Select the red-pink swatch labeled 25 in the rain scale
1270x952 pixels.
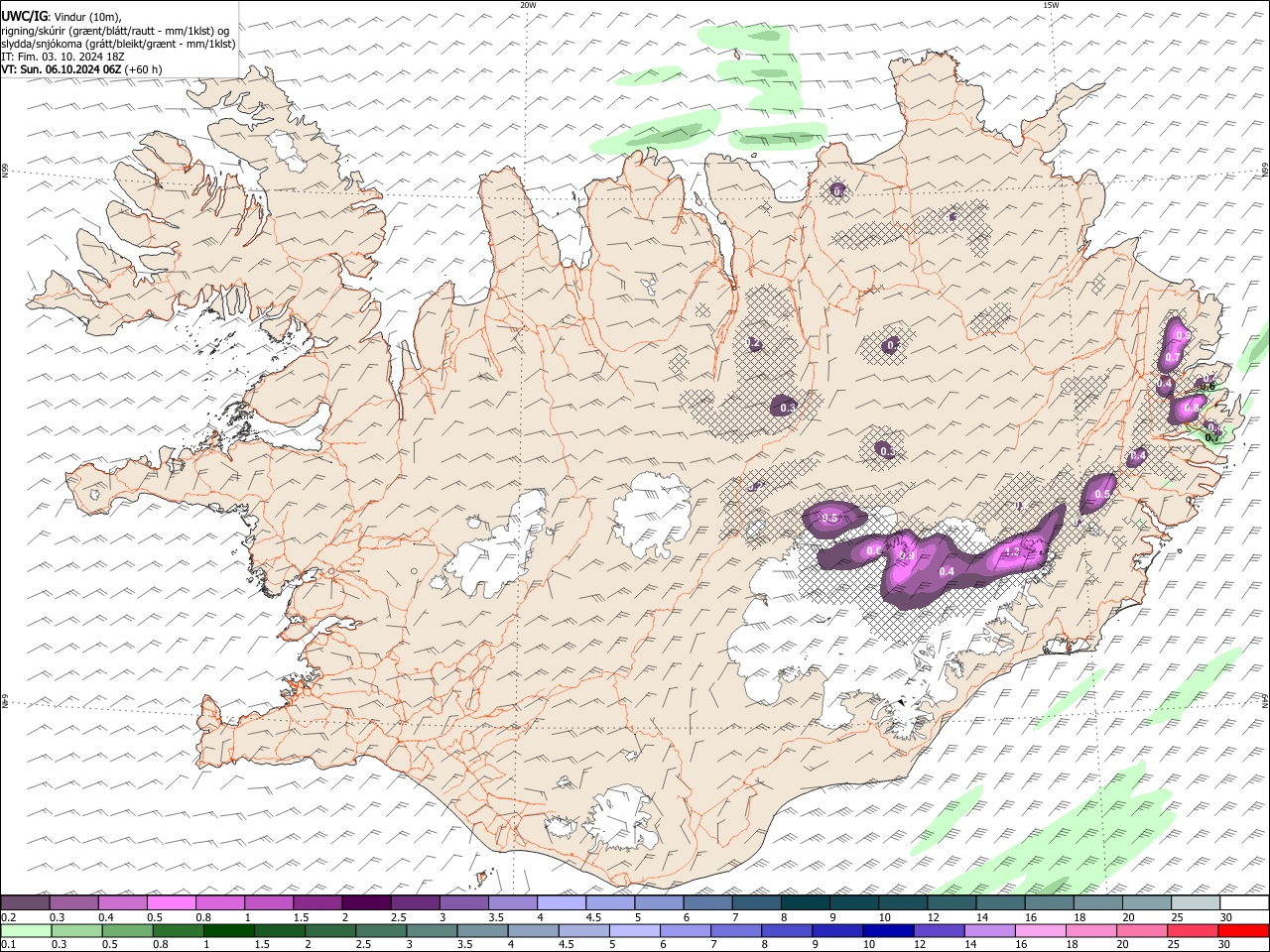[1193, 931]
